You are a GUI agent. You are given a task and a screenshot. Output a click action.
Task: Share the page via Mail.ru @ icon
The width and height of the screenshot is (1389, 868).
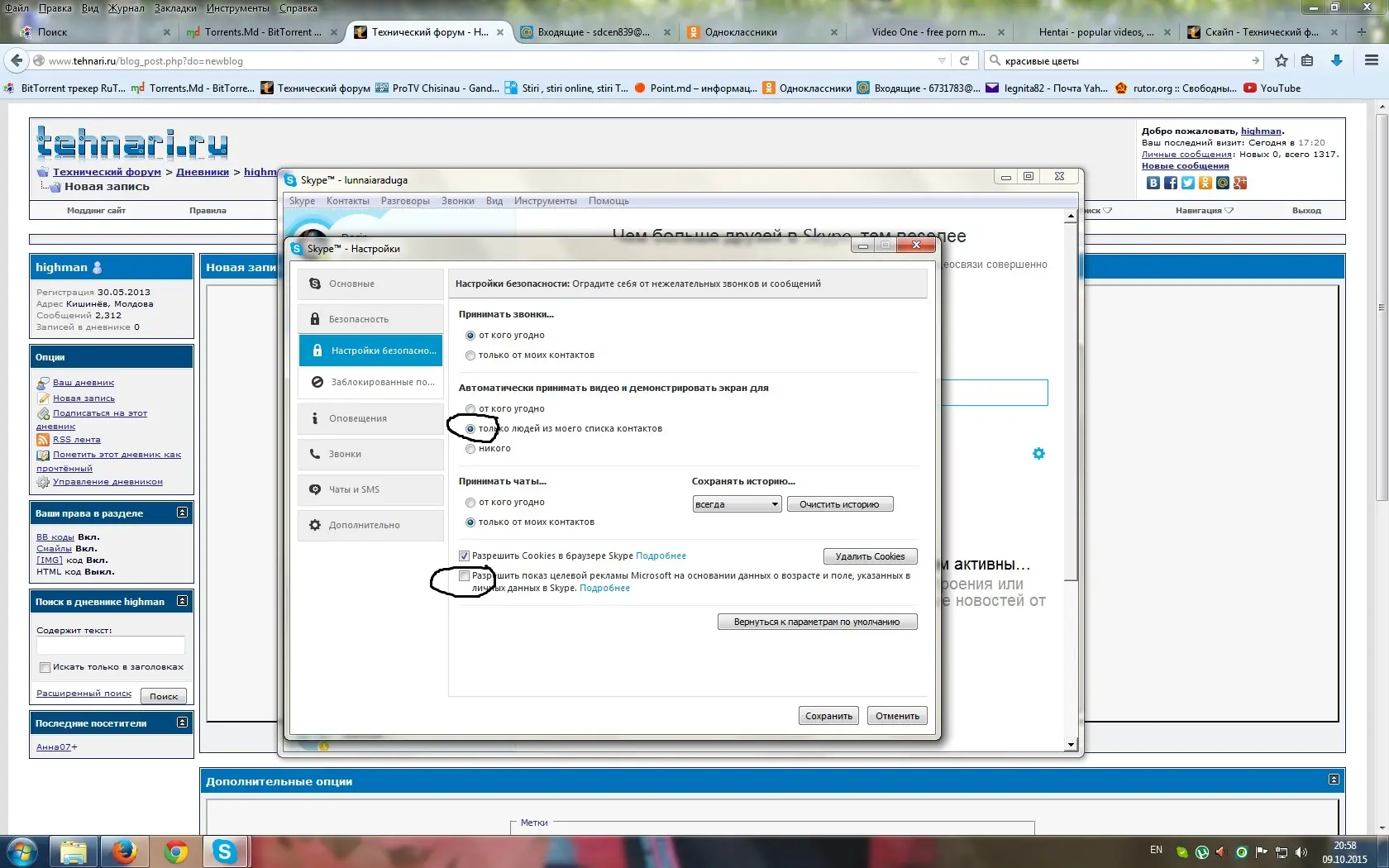pos(1223,183)
